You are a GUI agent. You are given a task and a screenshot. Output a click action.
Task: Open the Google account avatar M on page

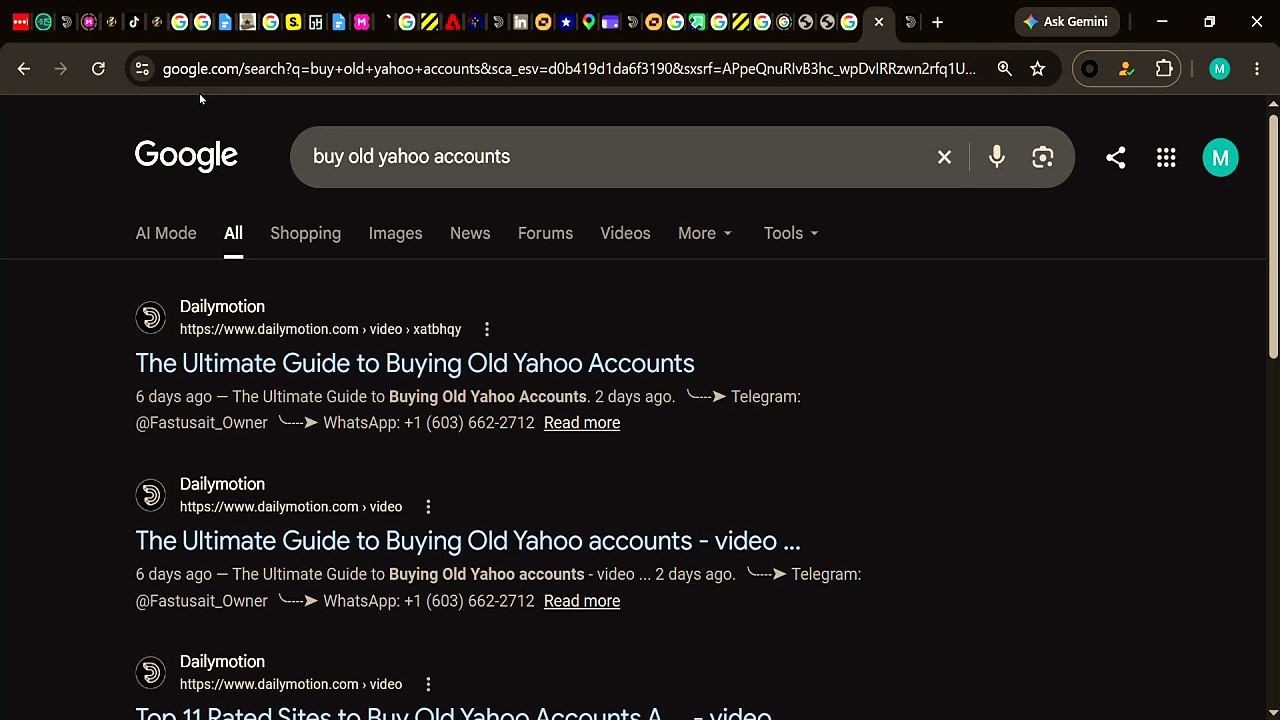1220,157
